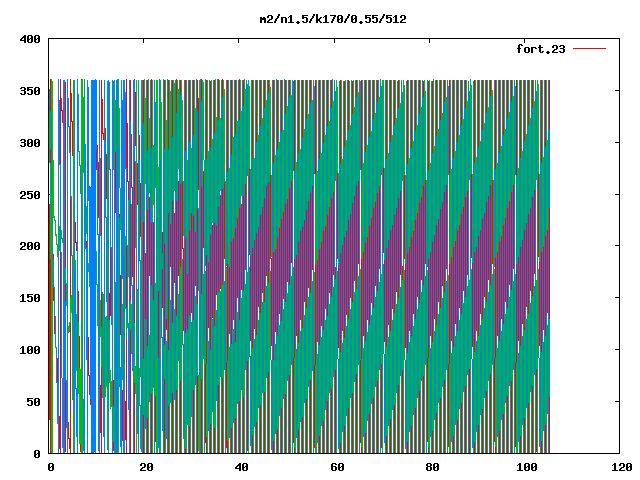Click x-axis label 120
The height and width of the screenshot is (480, 640).
tap(622, 467)
